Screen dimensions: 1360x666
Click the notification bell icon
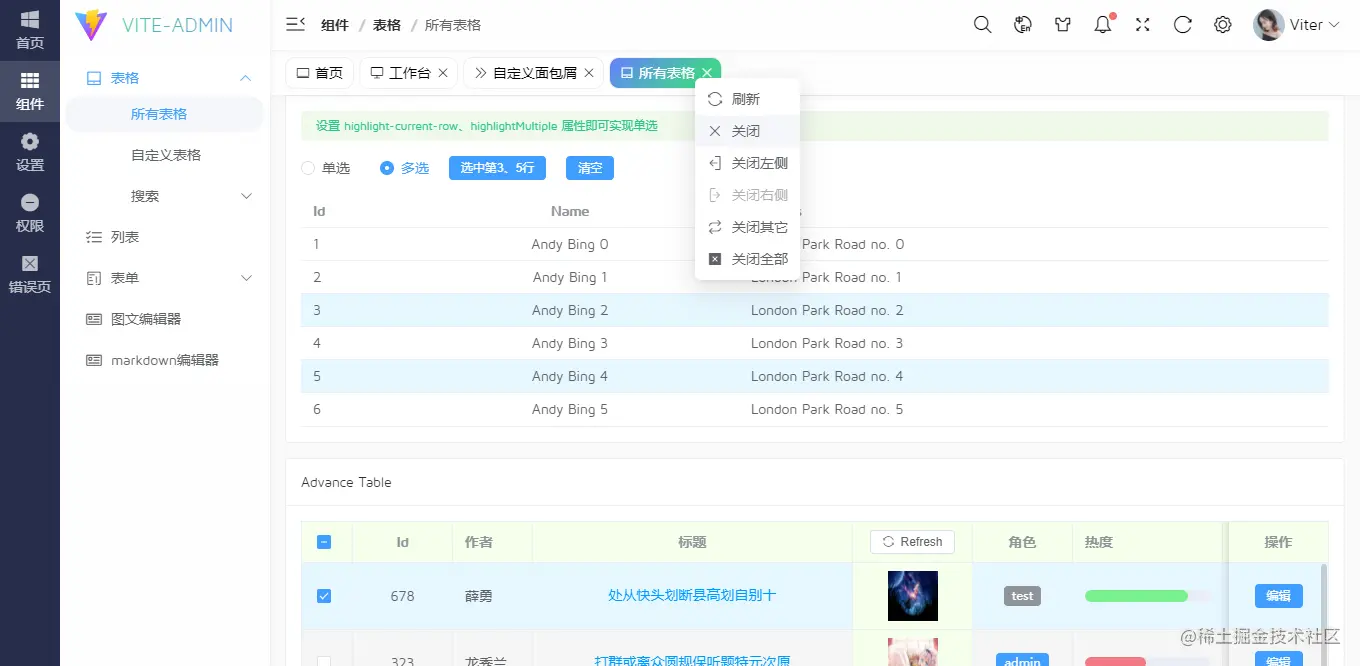[1102, 24]
